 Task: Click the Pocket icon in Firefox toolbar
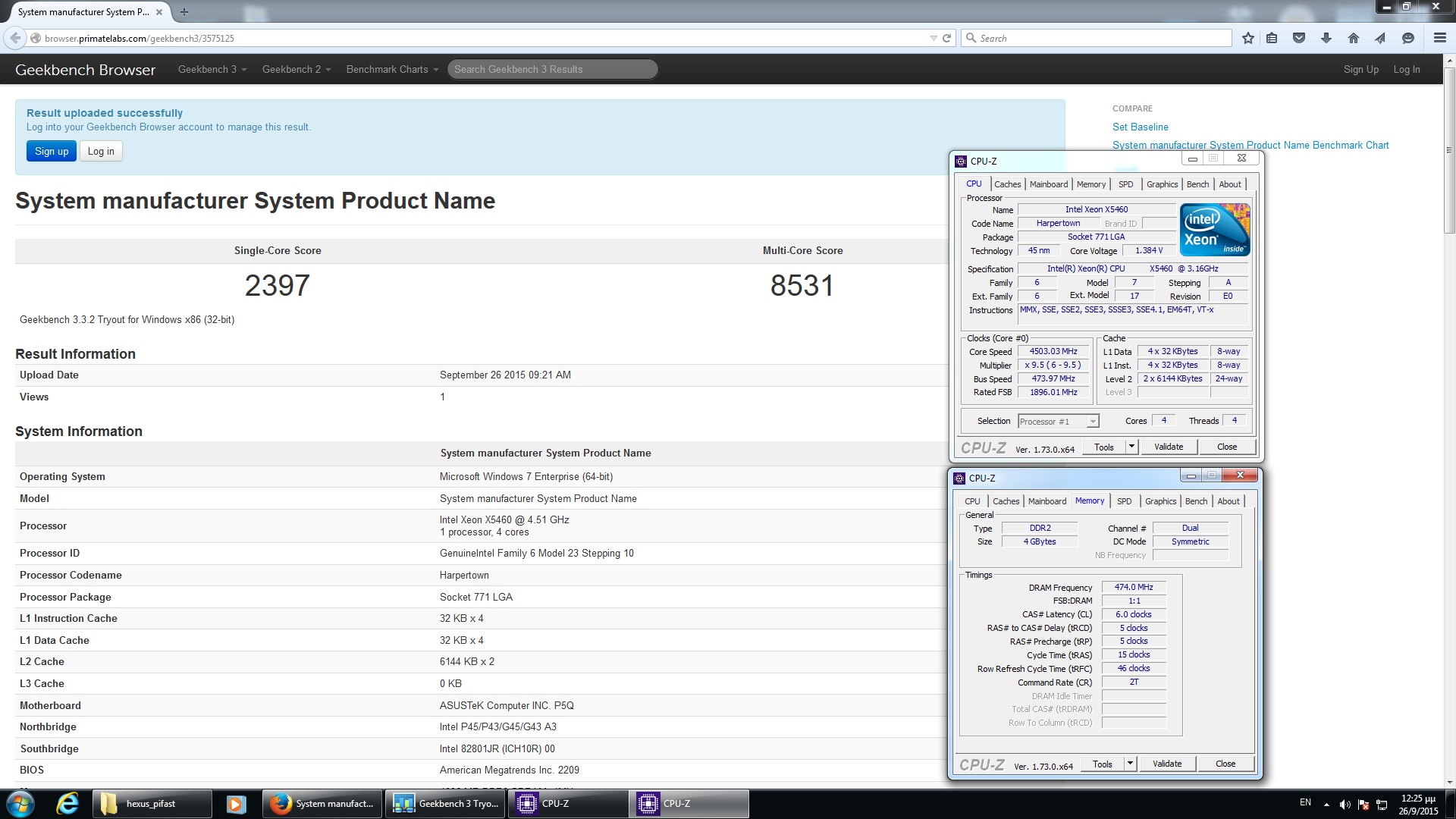pyautogui.click(x=1299, y=38)
